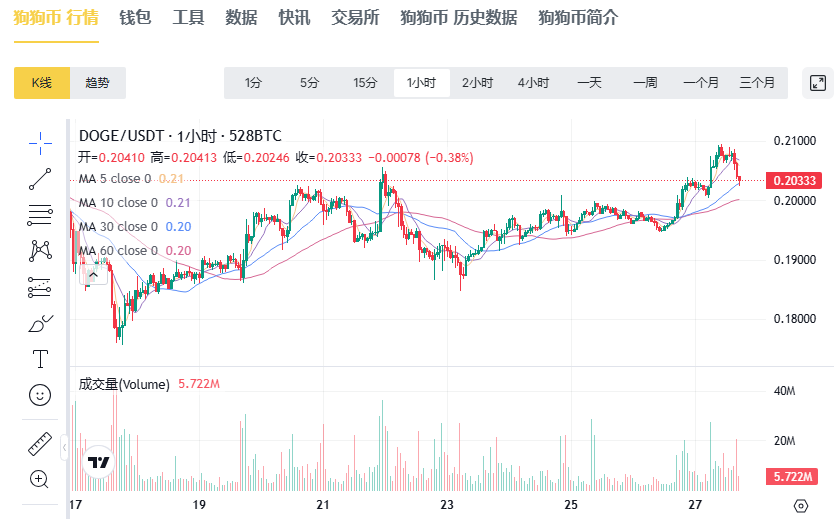Choose the text annotation tool
Screen dimensions: 836x523
click(40, 358)
